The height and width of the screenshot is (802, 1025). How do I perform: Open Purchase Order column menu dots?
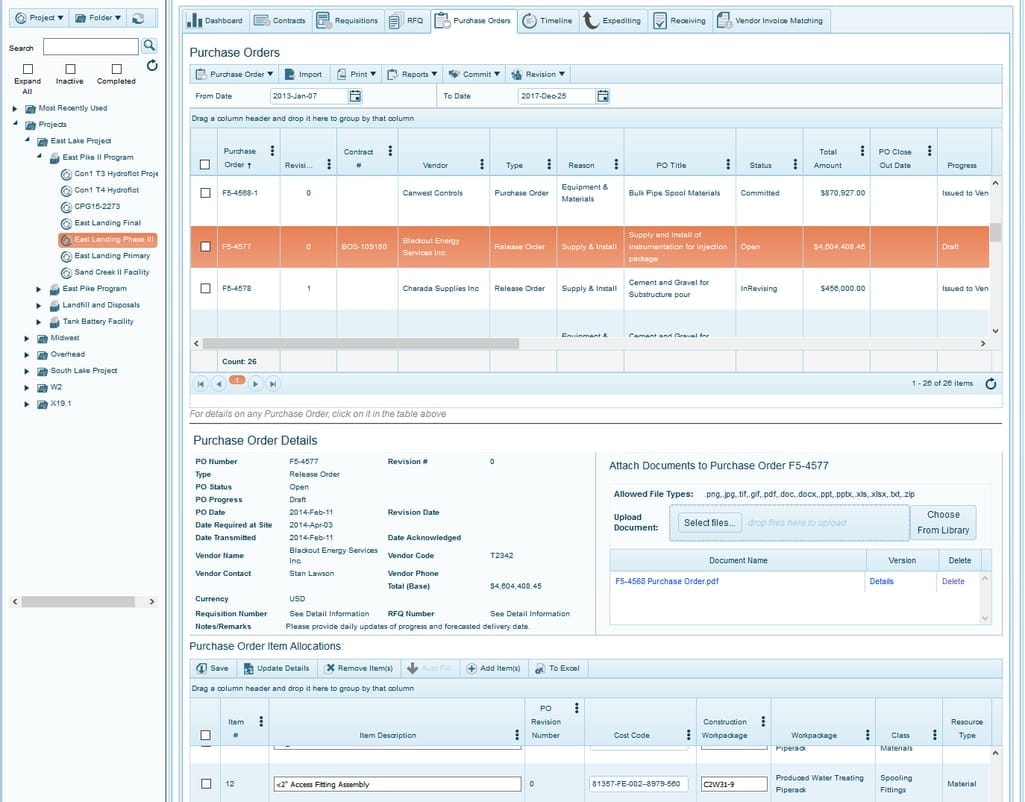pos(272,151)
